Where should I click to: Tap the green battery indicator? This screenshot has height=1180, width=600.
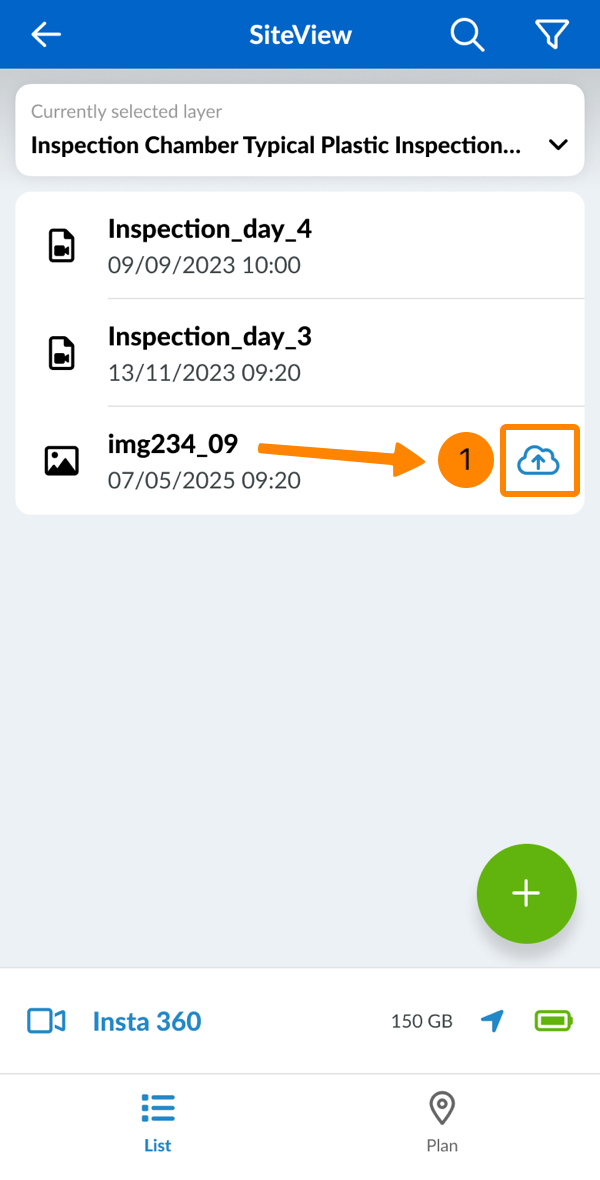554,1021
